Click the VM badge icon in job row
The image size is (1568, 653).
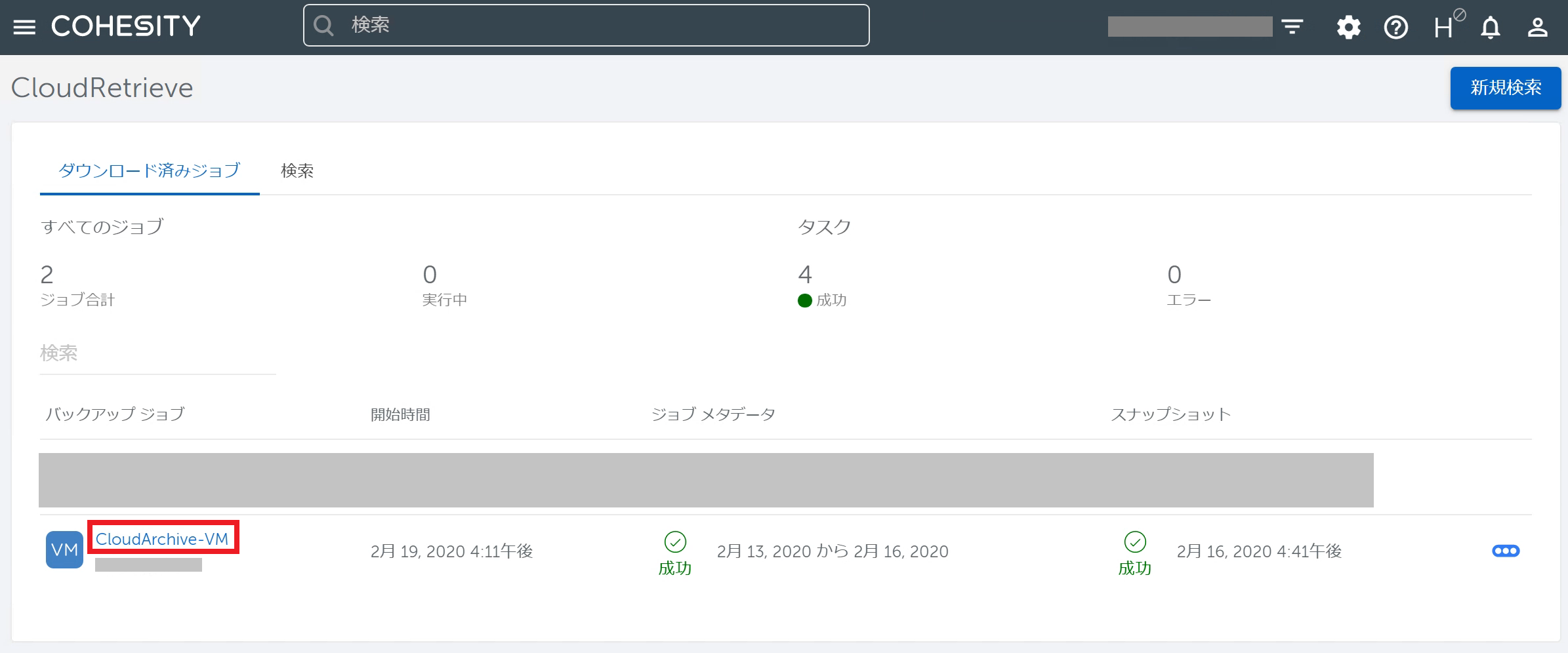pos(64,549)
